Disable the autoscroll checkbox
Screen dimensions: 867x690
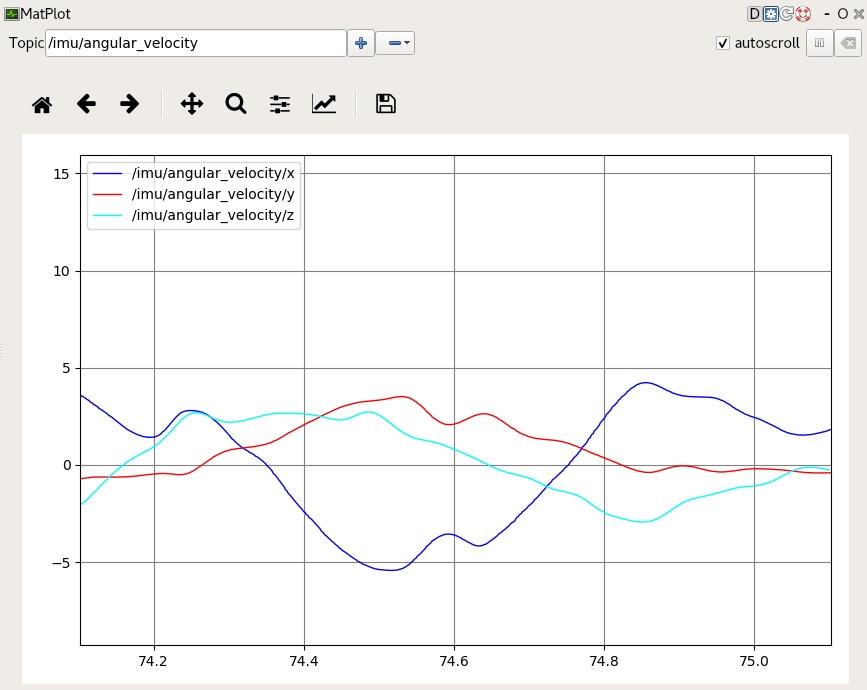tap(723, 43)
